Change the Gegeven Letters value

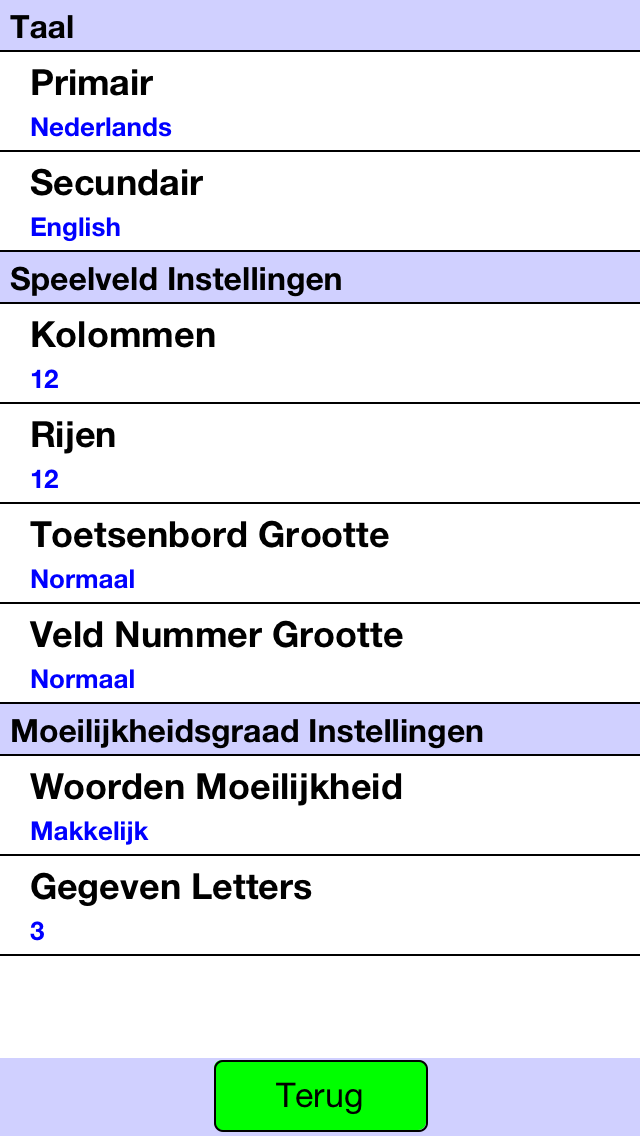[320, 906]
